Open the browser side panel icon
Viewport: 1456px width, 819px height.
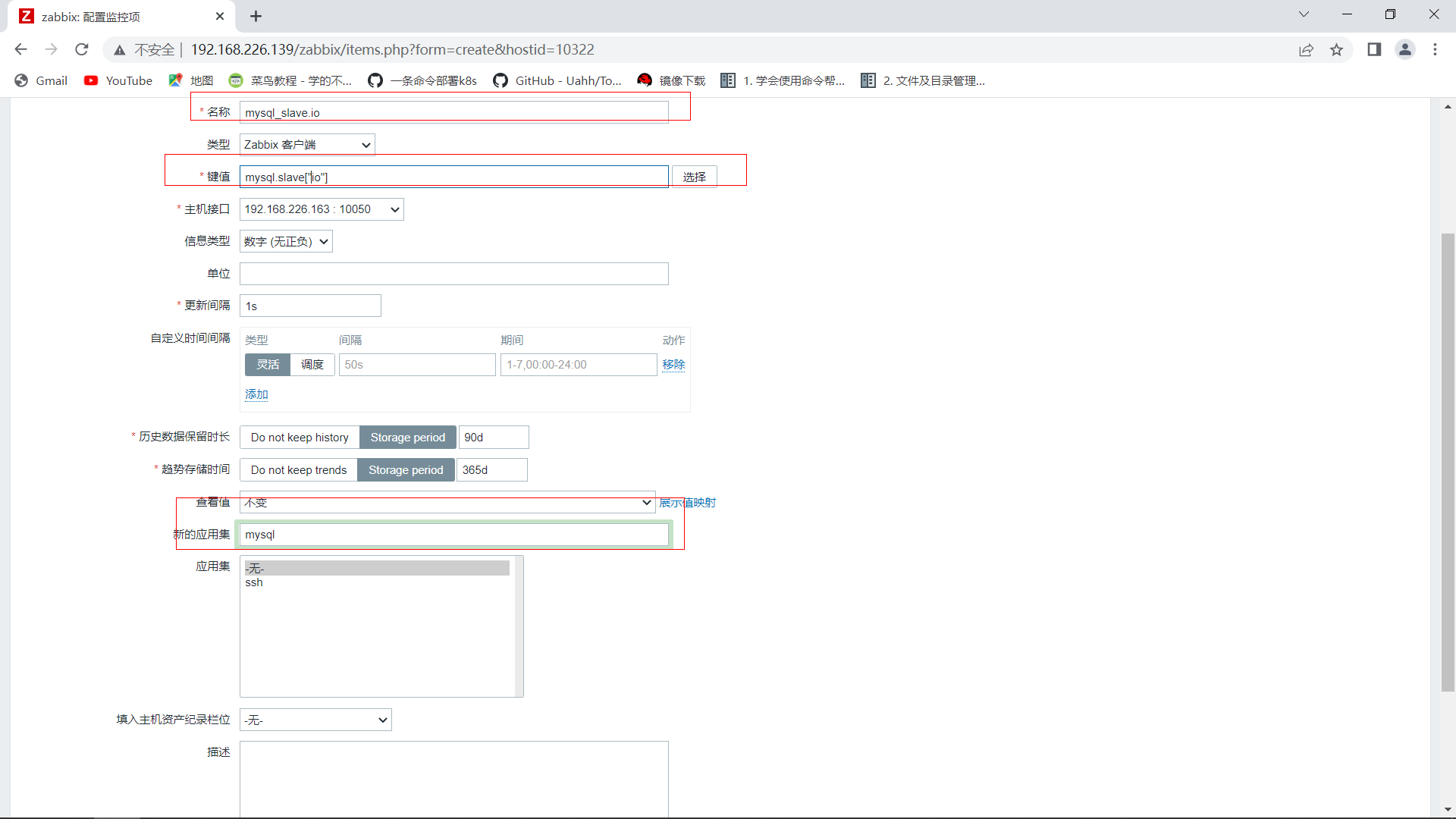click(x=1373, y=50)
